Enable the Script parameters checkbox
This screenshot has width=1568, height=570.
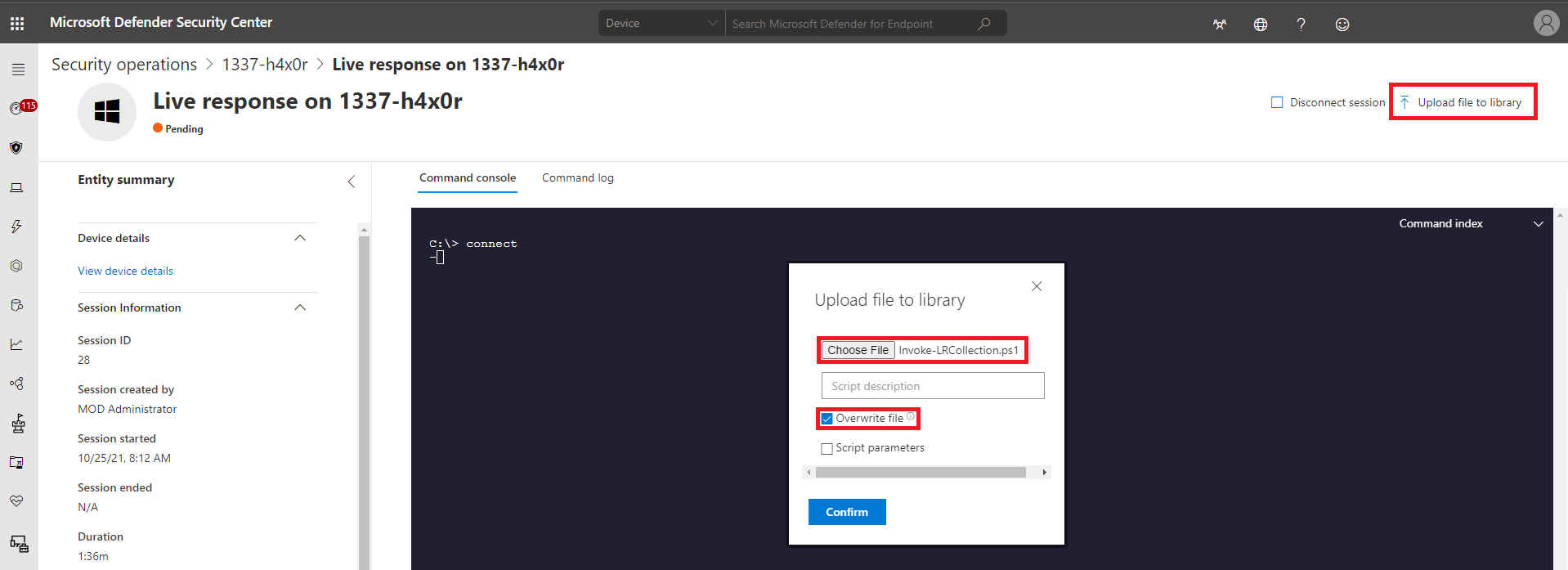tap(827, 448)
